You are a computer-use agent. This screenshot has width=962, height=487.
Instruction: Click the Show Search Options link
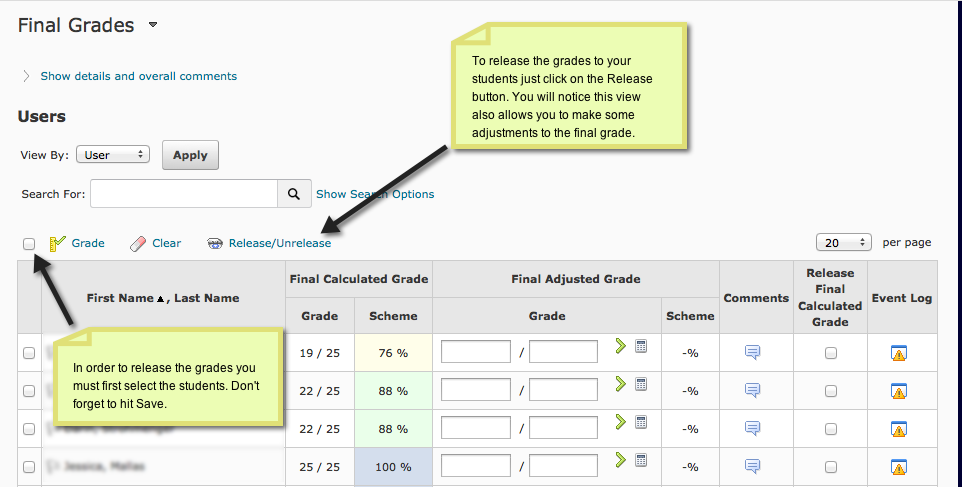375,194
